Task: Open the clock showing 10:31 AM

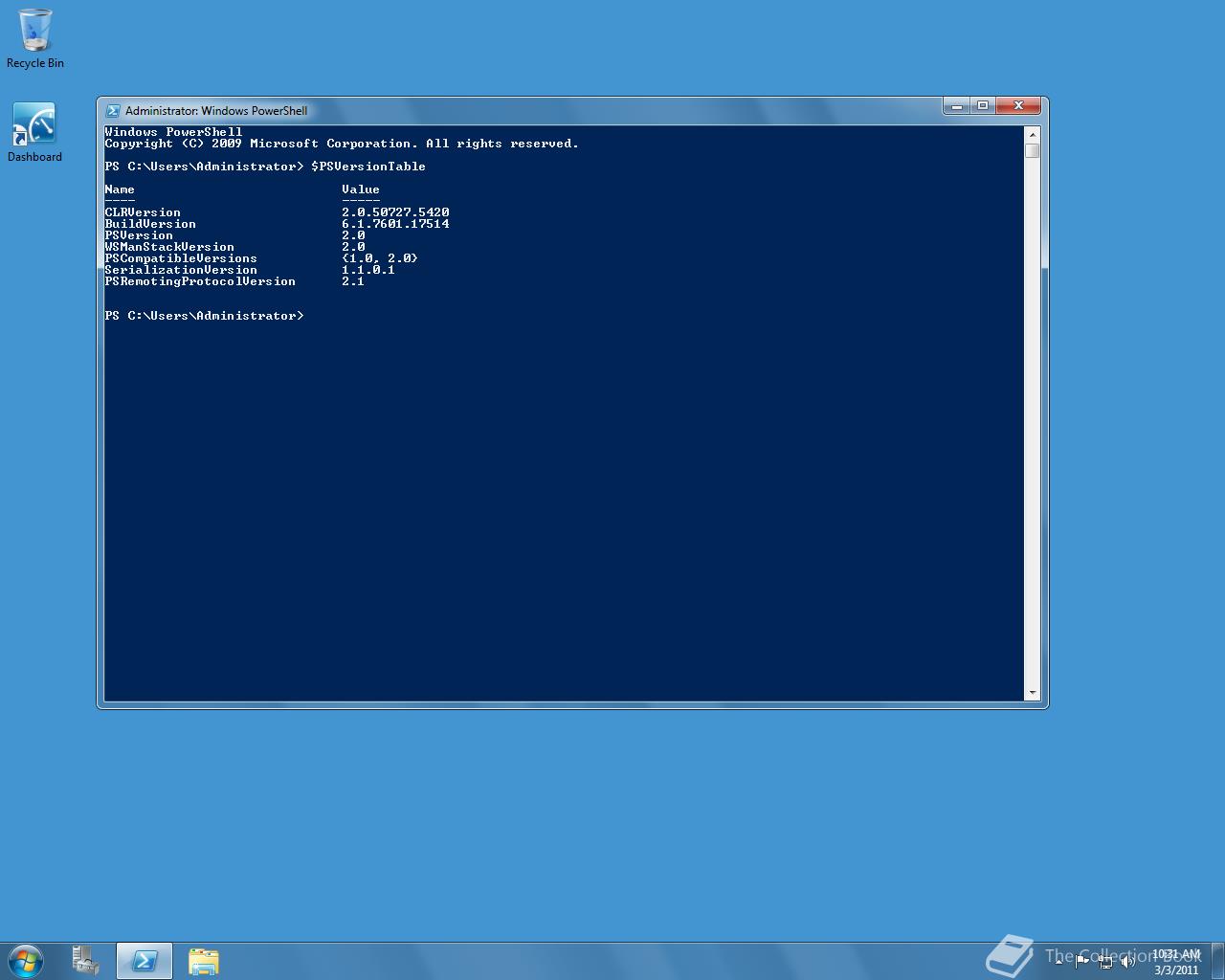Action: point(1176,962)
